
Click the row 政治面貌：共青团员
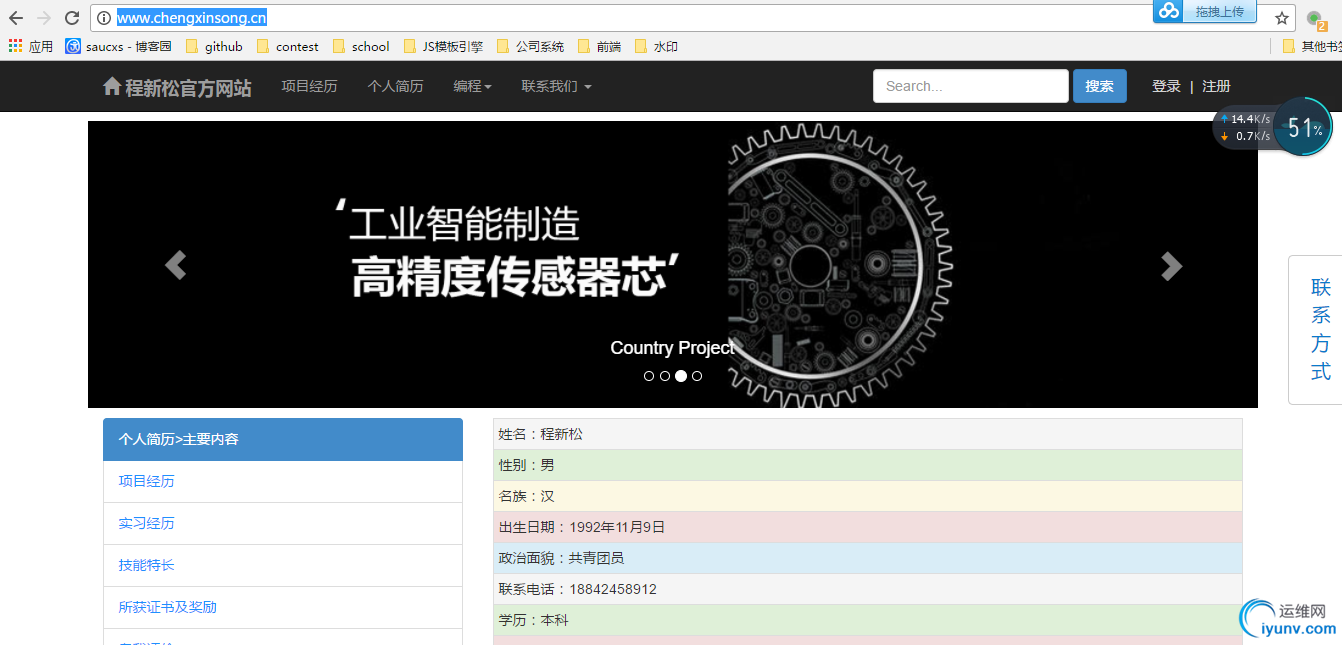coord(868,558)
